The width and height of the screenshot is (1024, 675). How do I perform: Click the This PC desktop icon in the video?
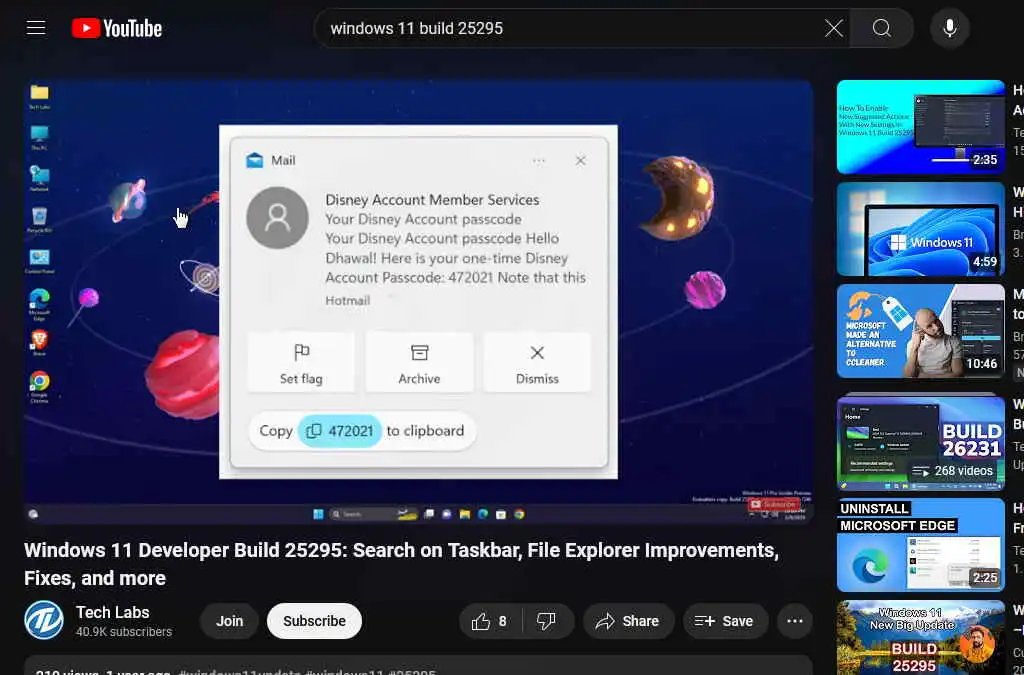pyautogui.click(x=39, y=137)
